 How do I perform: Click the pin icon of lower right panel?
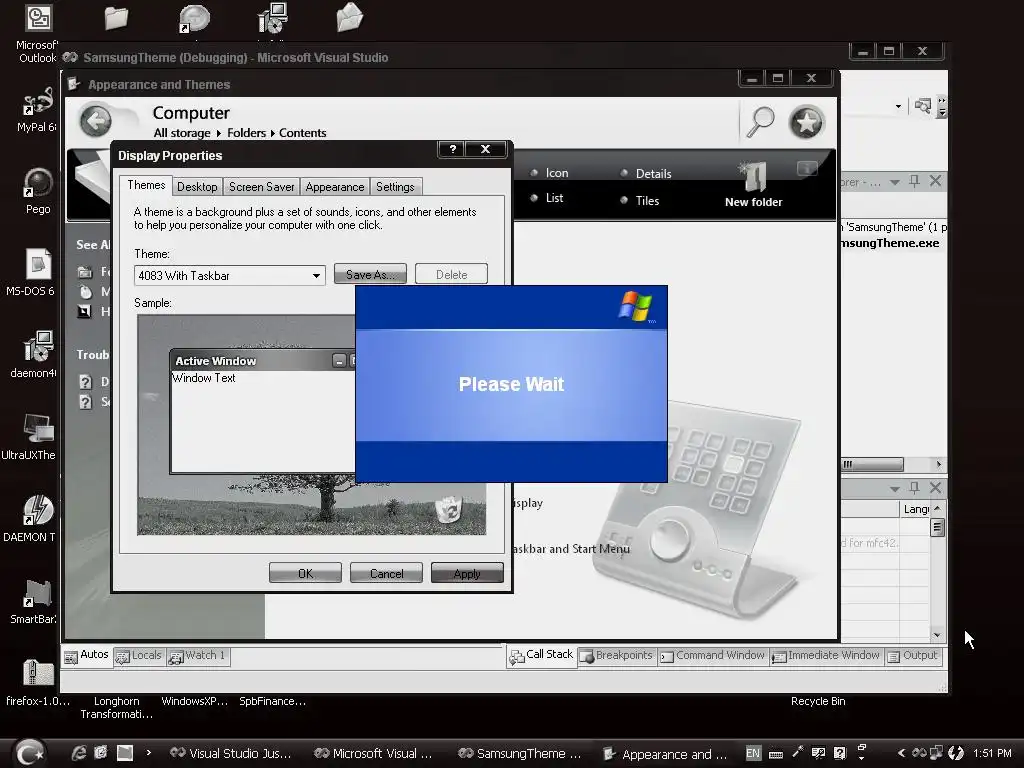pos(914,487)
